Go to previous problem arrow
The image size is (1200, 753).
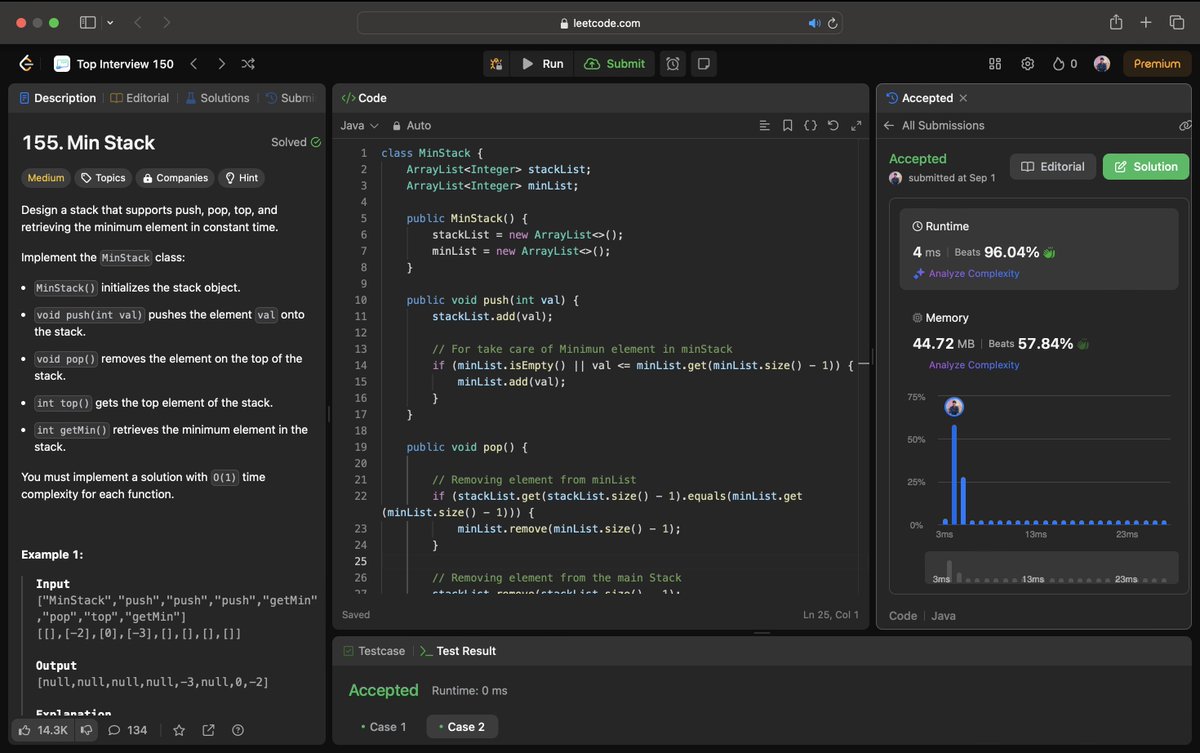click(193, 63)
